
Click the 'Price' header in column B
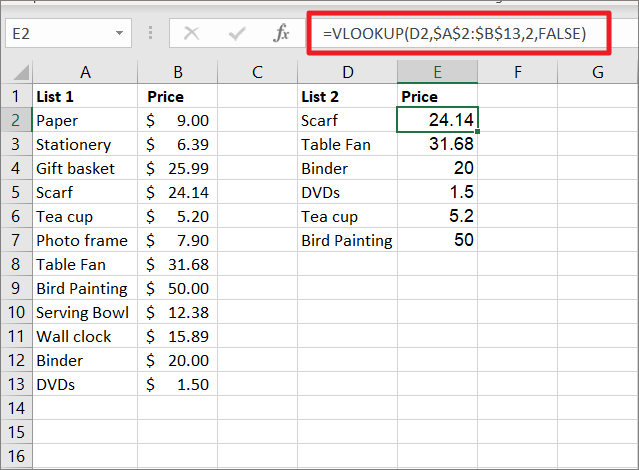coord(178,96)
